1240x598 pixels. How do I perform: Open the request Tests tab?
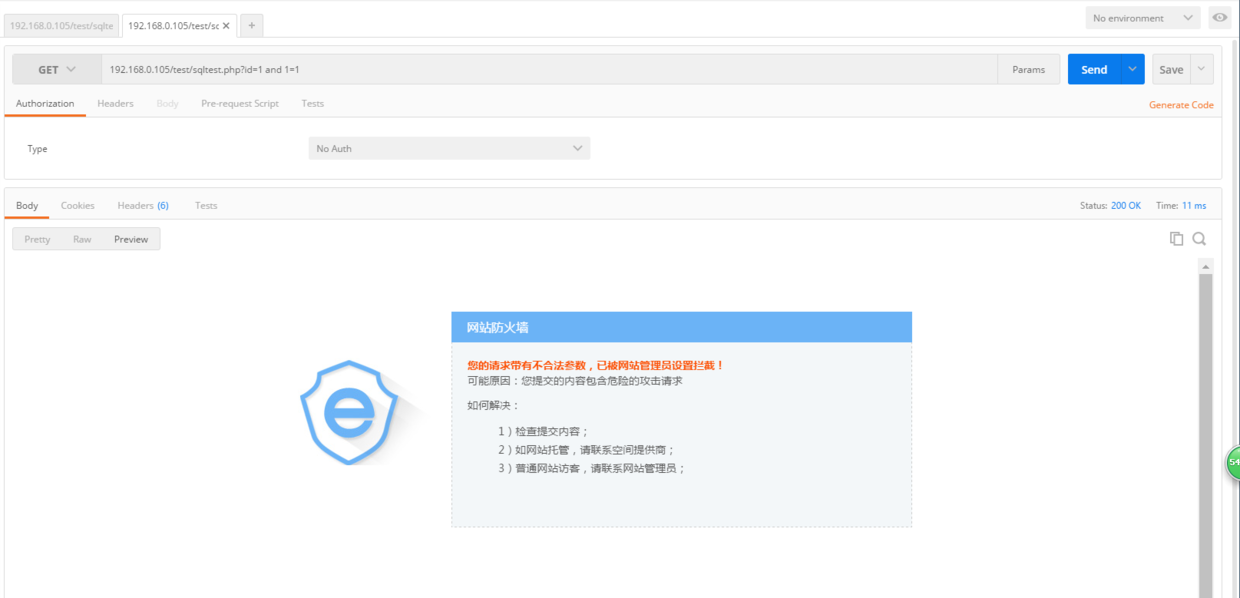(313, 104)
